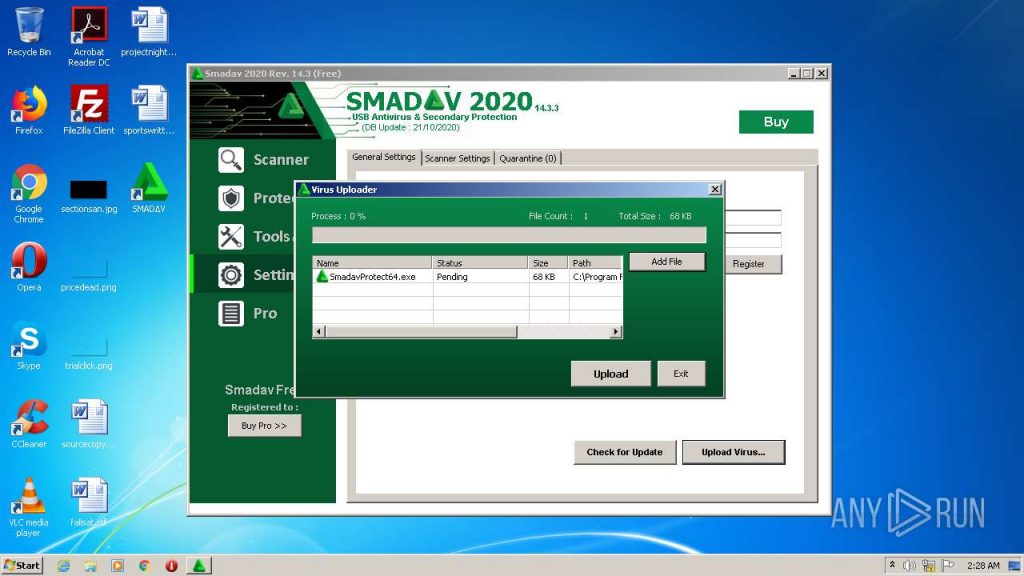The image size is (1024, 576).
Task: Click Add File in the Virus Uploader
Action: point(667,261)
